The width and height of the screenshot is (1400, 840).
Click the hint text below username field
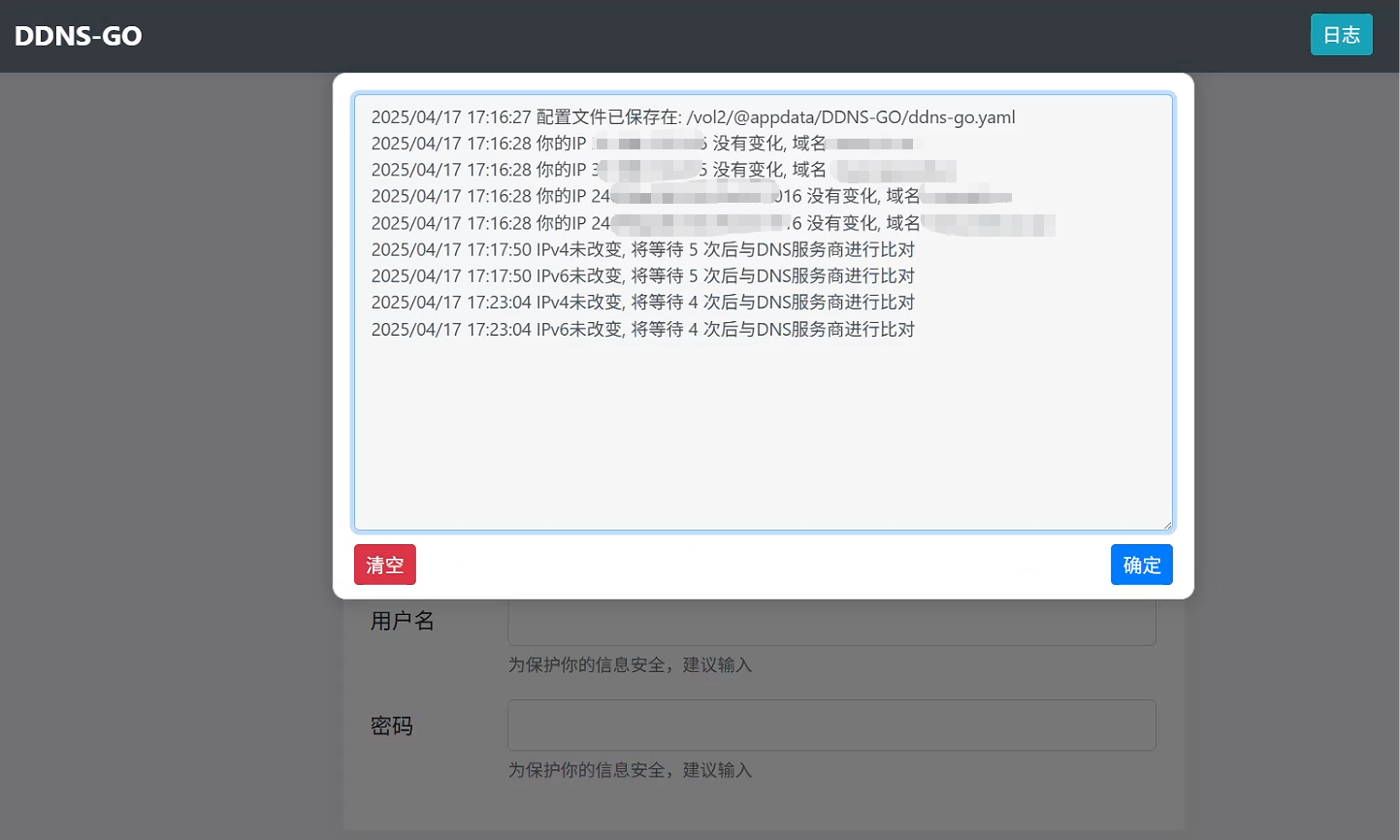[x=630, y=665]
